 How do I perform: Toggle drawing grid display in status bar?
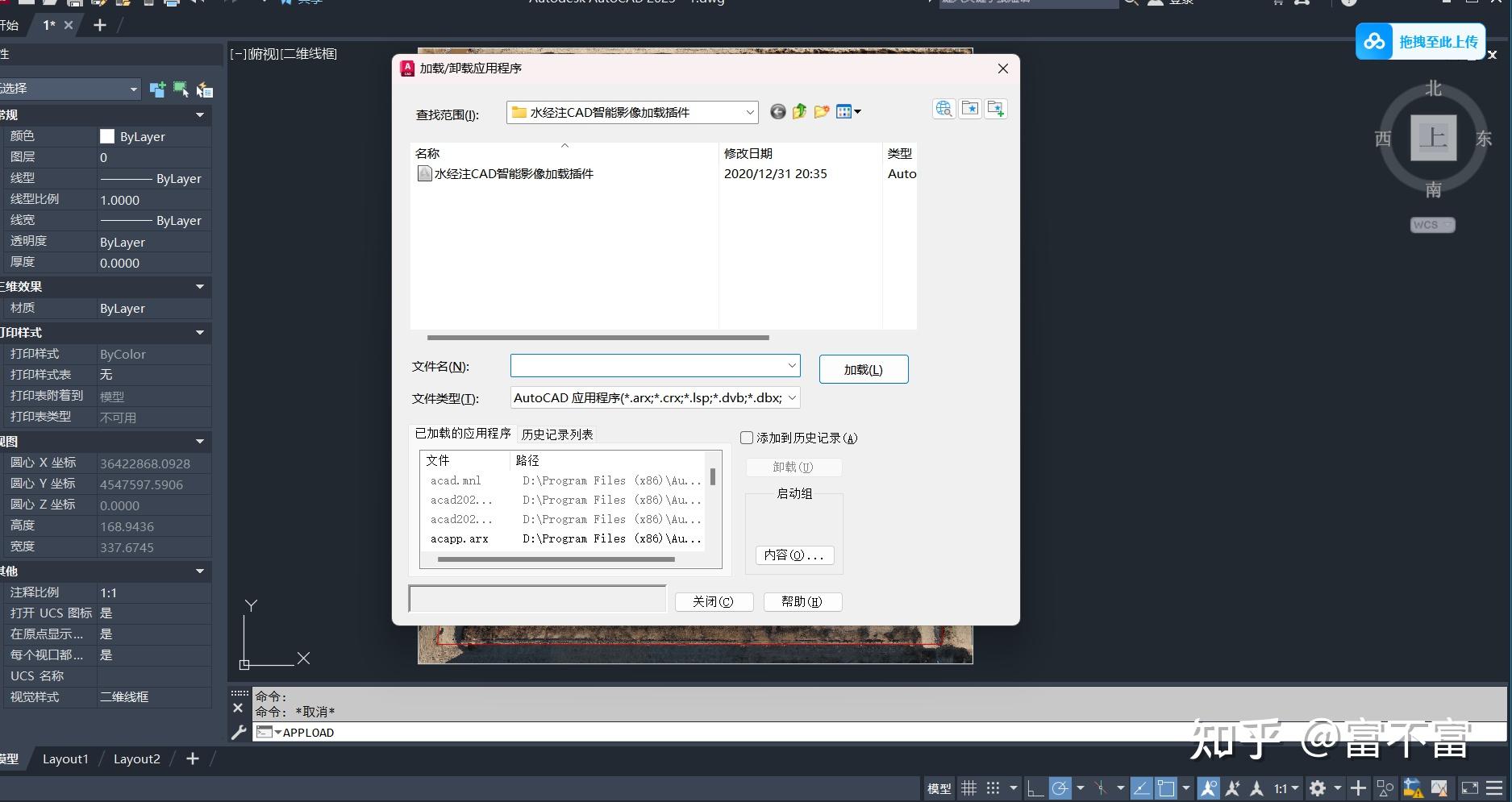coord(969,788)
